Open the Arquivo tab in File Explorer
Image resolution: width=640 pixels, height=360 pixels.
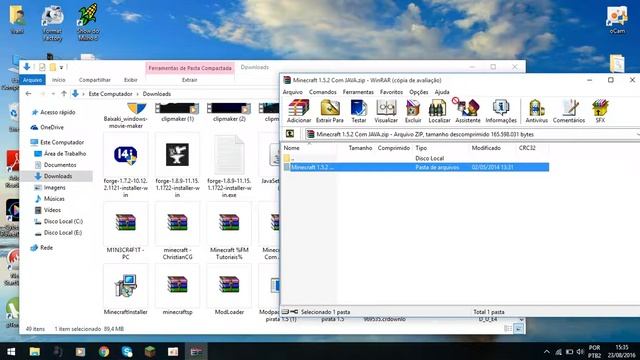click(x=32, y=80)
